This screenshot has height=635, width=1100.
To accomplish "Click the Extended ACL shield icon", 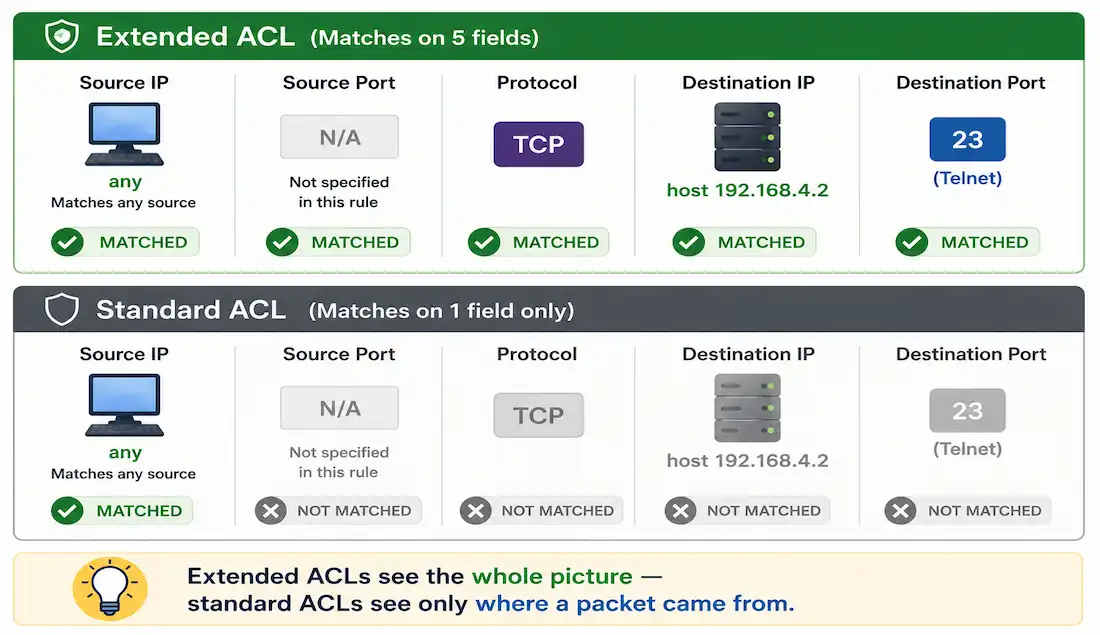I will coord(62,36).
